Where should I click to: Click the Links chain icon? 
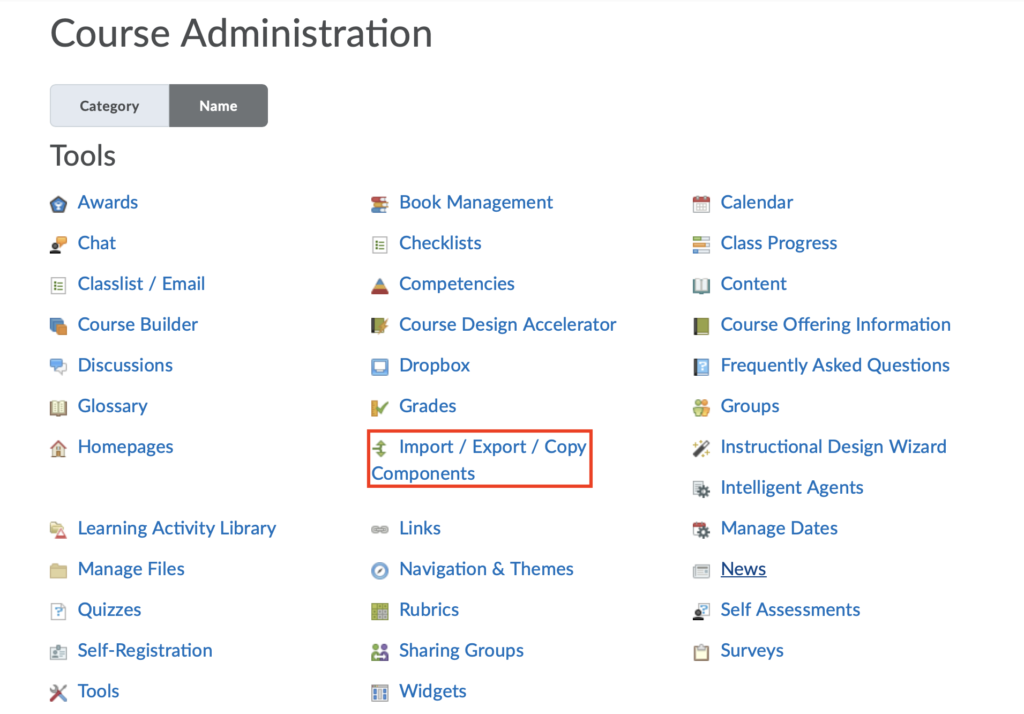point(379,529)
